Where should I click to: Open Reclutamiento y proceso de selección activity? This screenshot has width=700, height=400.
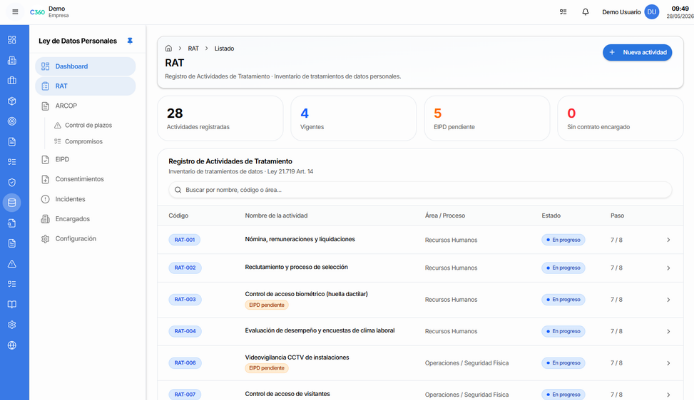296,267
